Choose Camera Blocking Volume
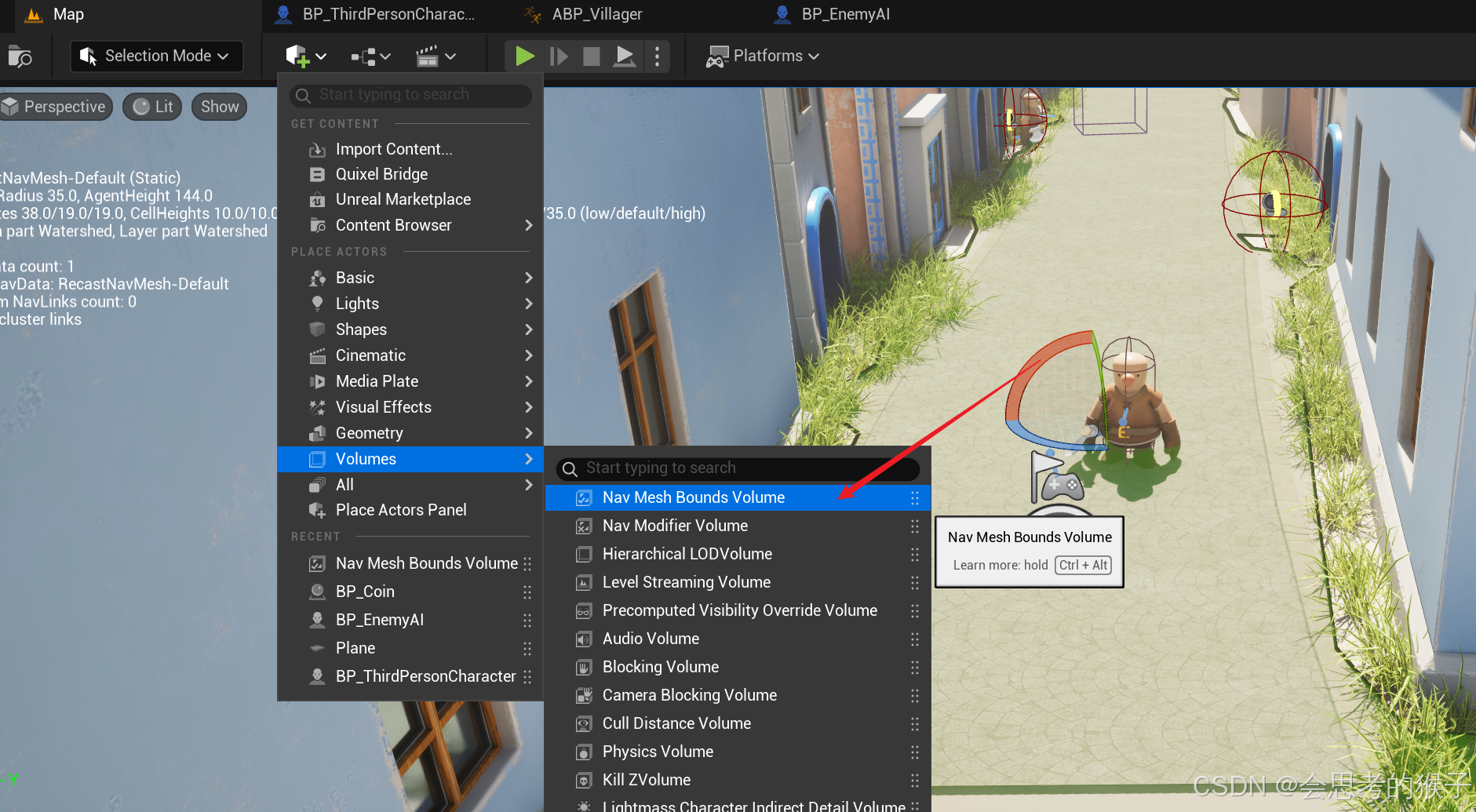 pos(738,695)
